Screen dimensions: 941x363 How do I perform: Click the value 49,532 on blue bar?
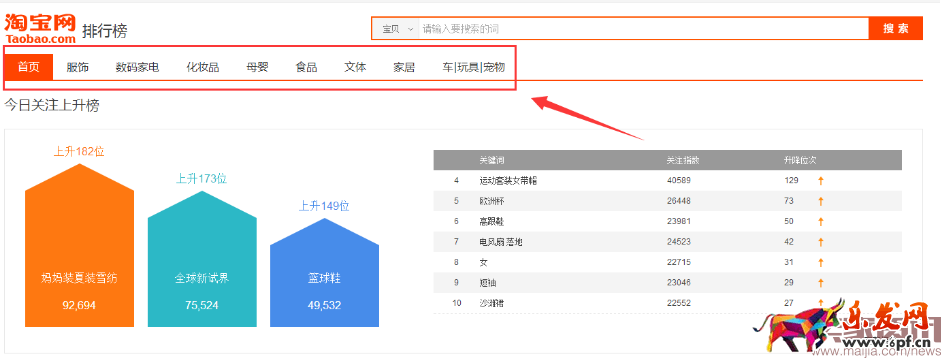pyautogui.click(x=324, y=305)
